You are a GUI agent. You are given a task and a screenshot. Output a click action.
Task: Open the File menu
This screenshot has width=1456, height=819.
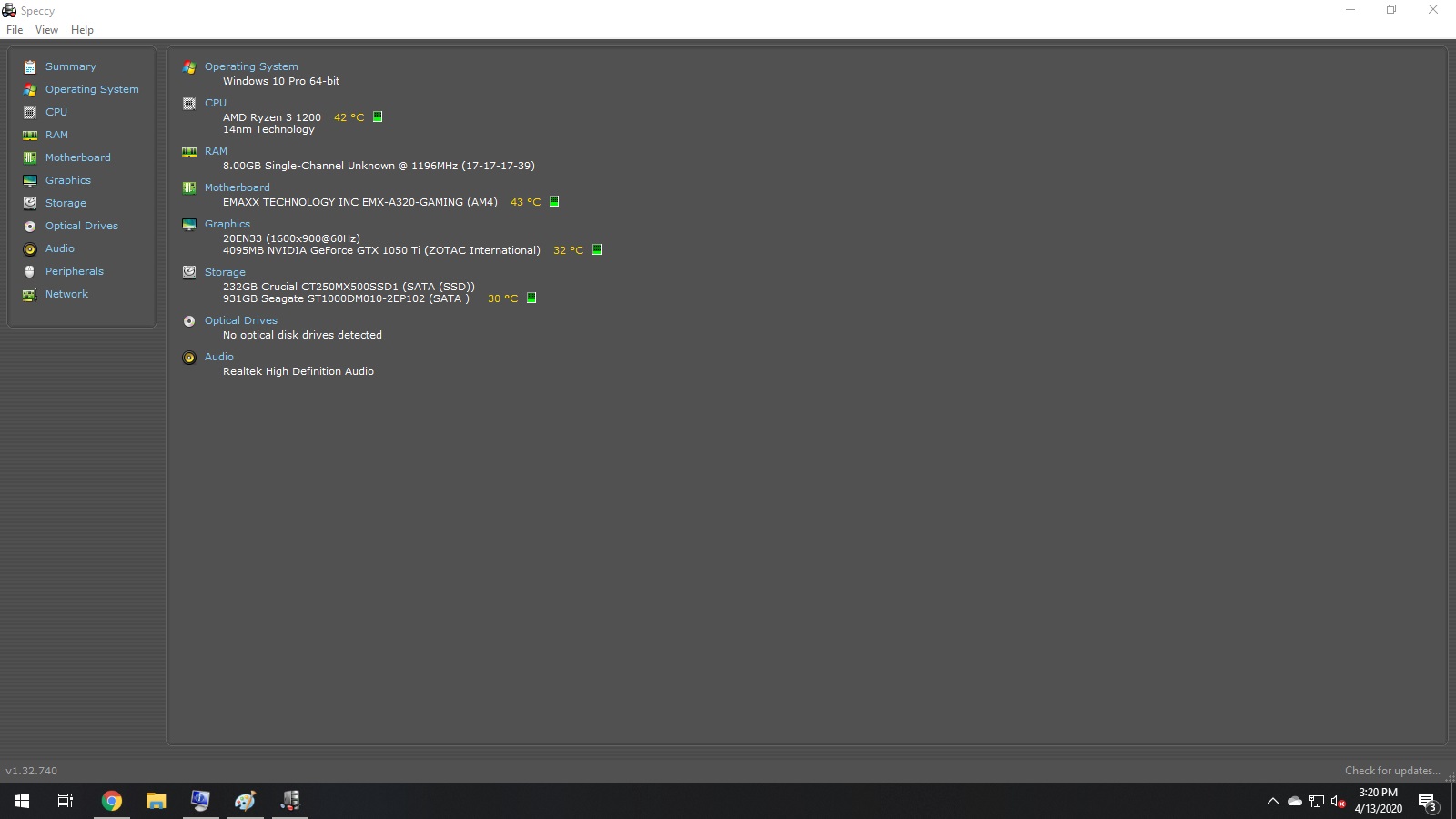pos(15,30)
